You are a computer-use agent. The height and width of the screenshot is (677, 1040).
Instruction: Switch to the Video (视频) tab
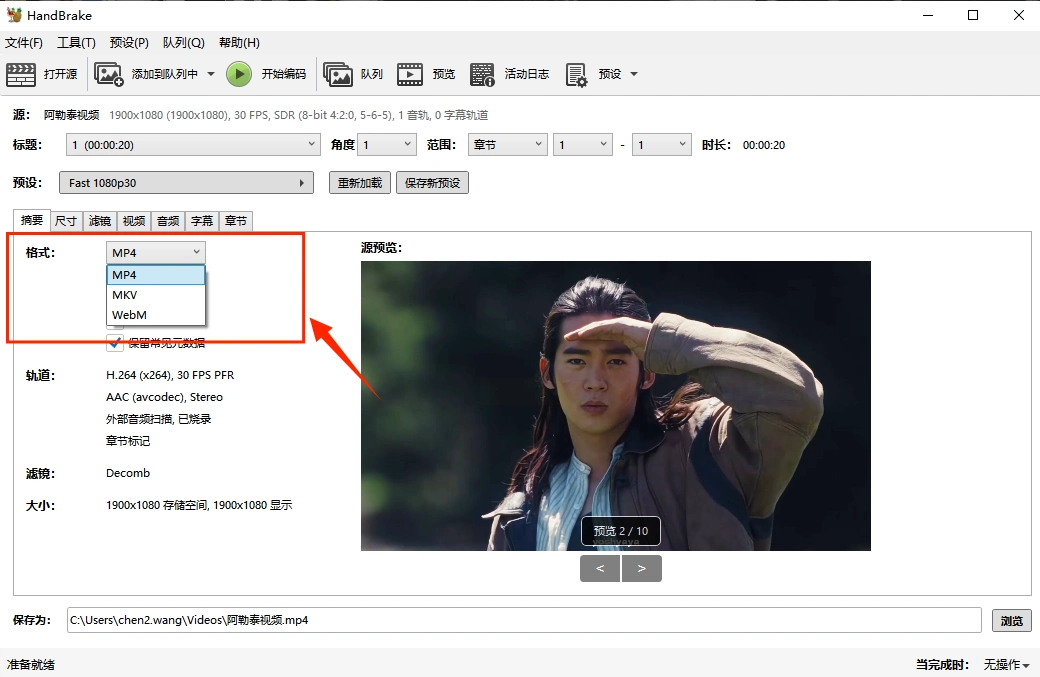[134, 221]
